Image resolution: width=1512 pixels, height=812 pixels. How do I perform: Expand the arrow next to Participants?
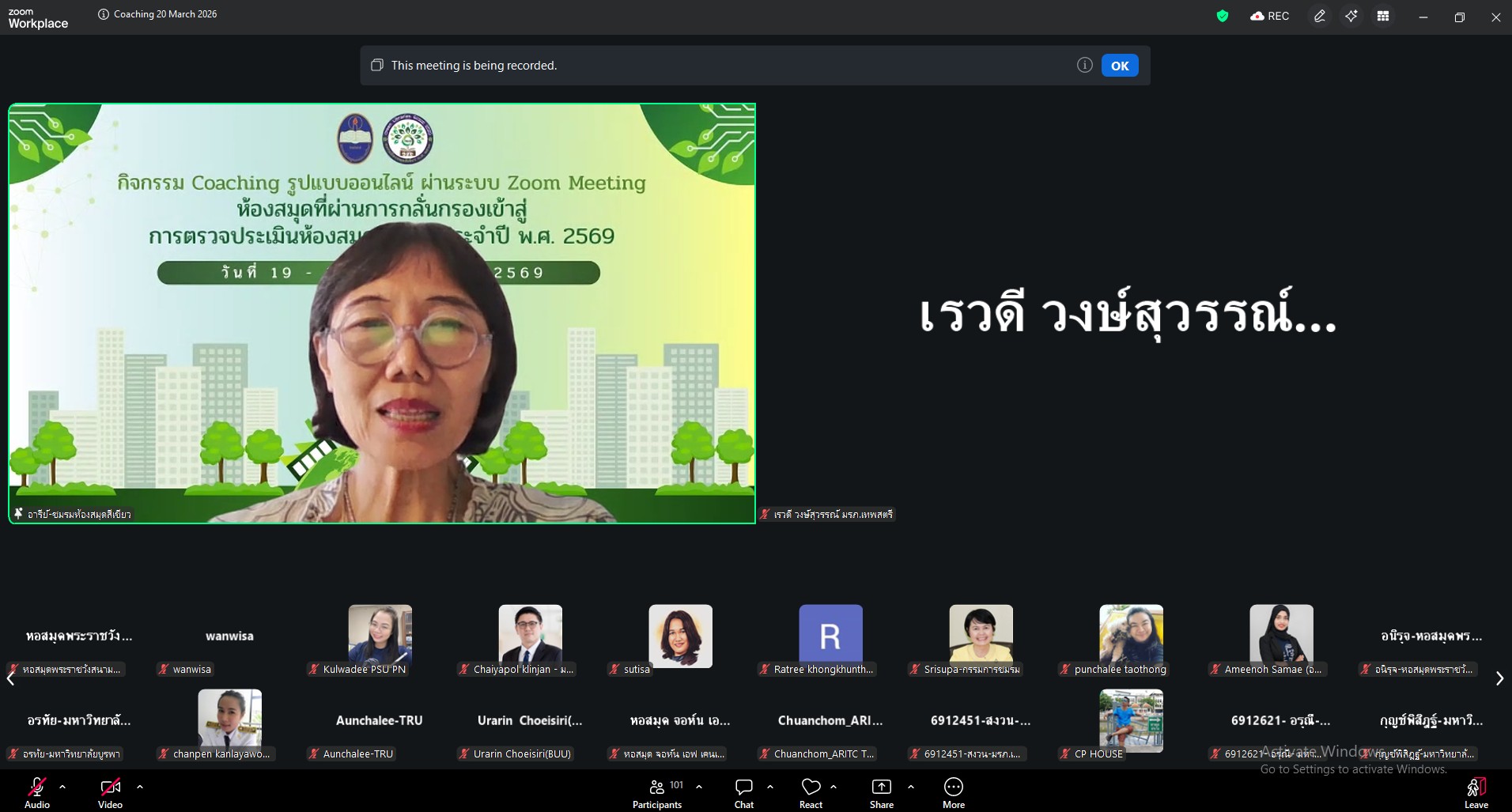[699, 787]
